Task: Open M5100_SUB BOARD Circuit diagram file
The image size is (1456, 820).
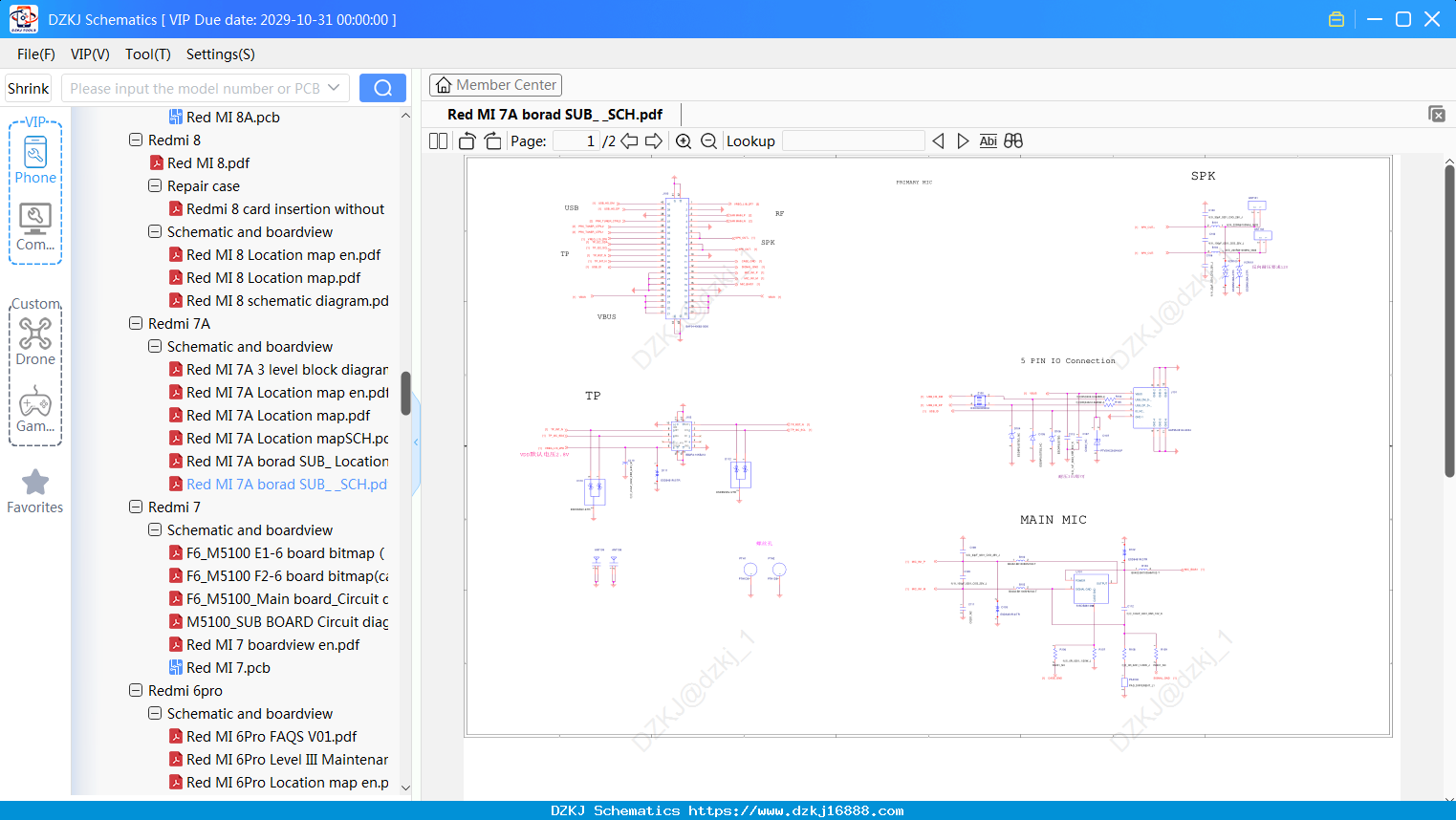Action: (x=287, y=621)
